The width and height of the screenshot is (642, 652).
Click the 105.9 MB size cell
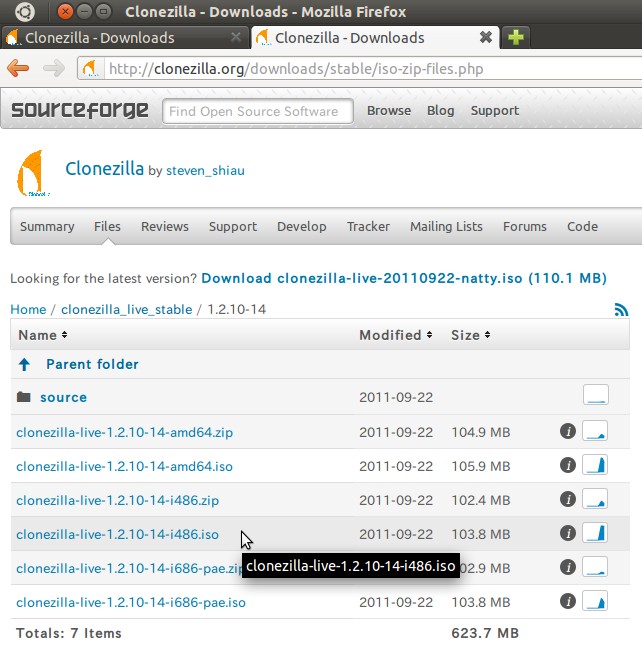point(481,466)
